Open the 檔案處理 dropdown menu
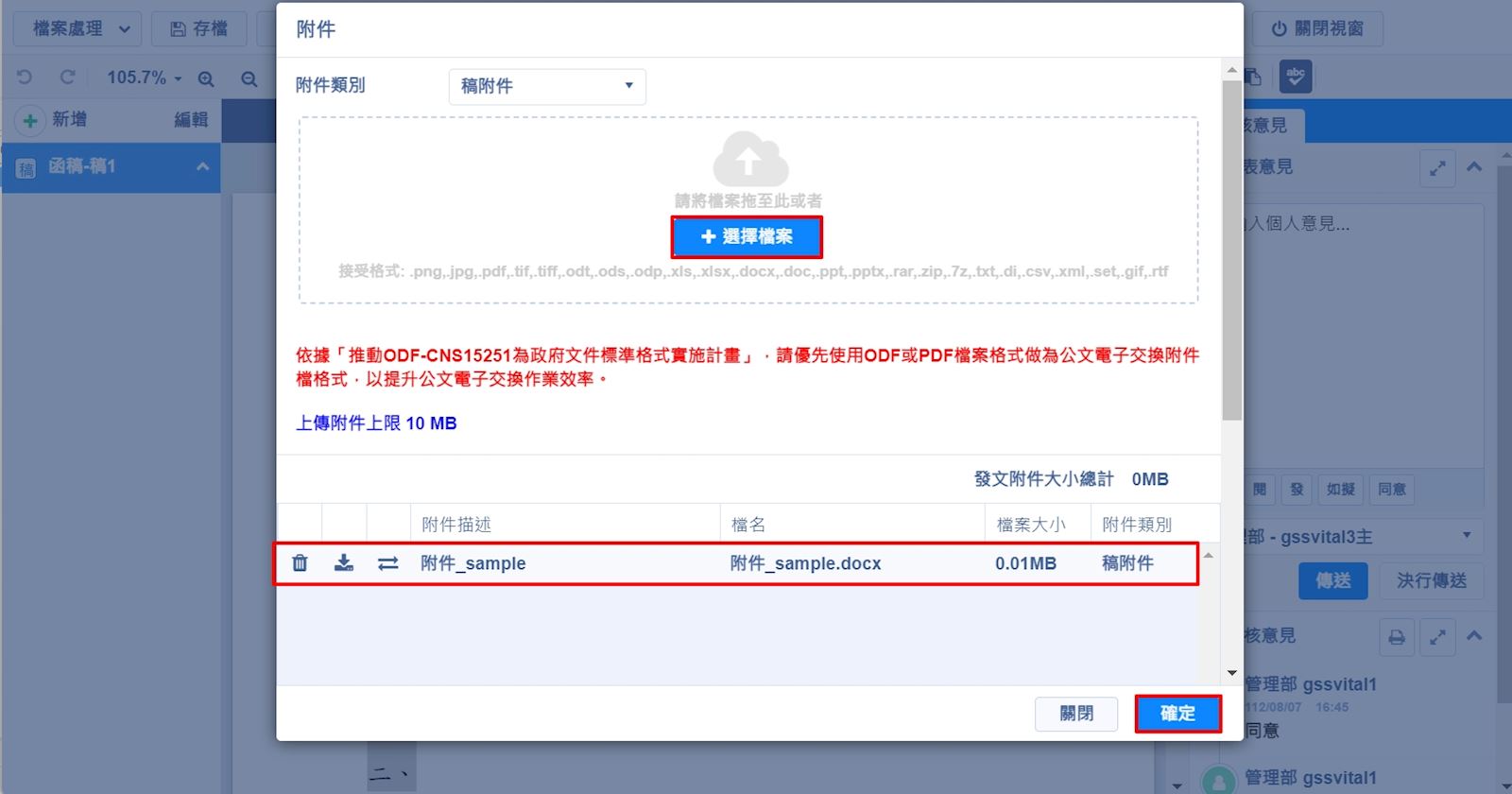 [78, 29]
